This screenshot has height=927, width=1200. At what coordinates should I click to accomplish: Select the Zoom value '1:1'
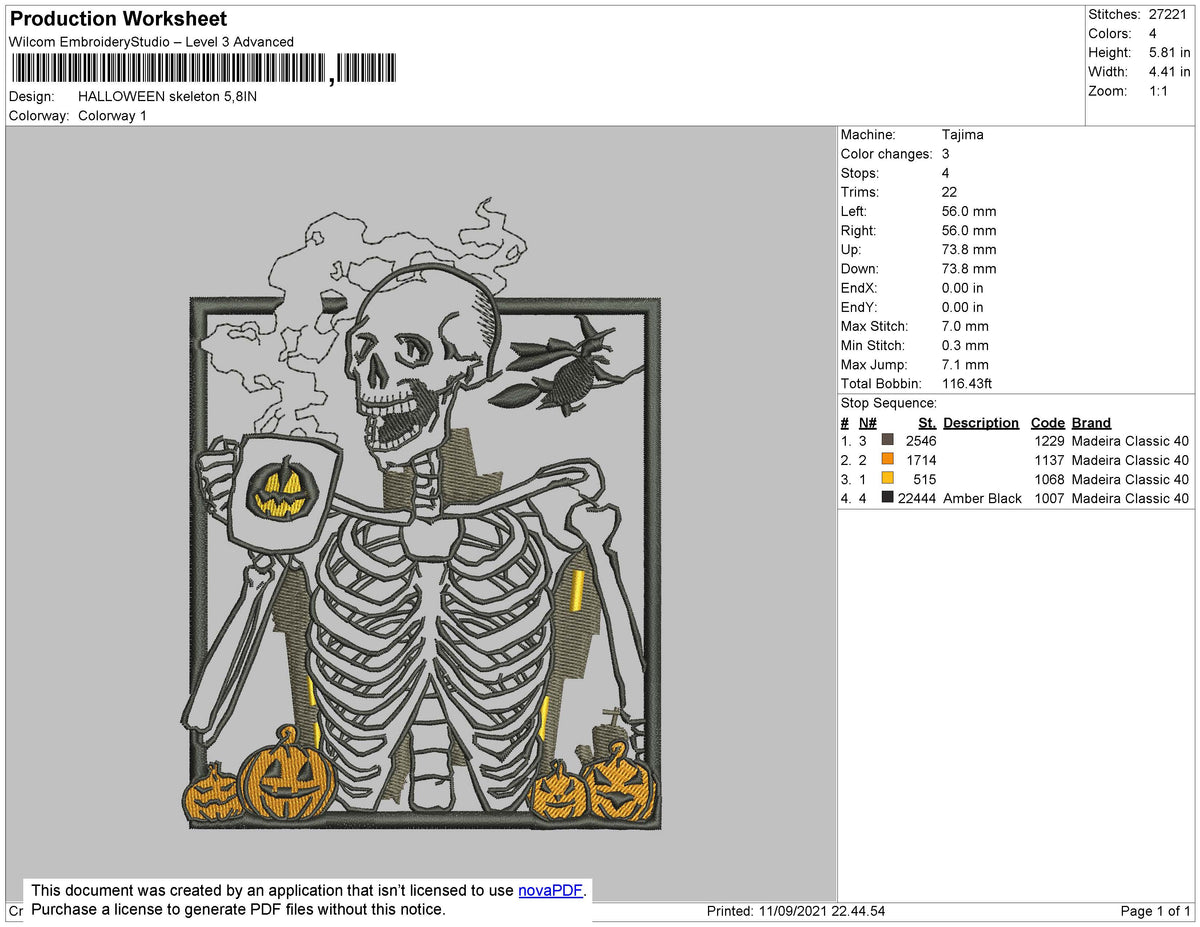tap(1158, 90)
